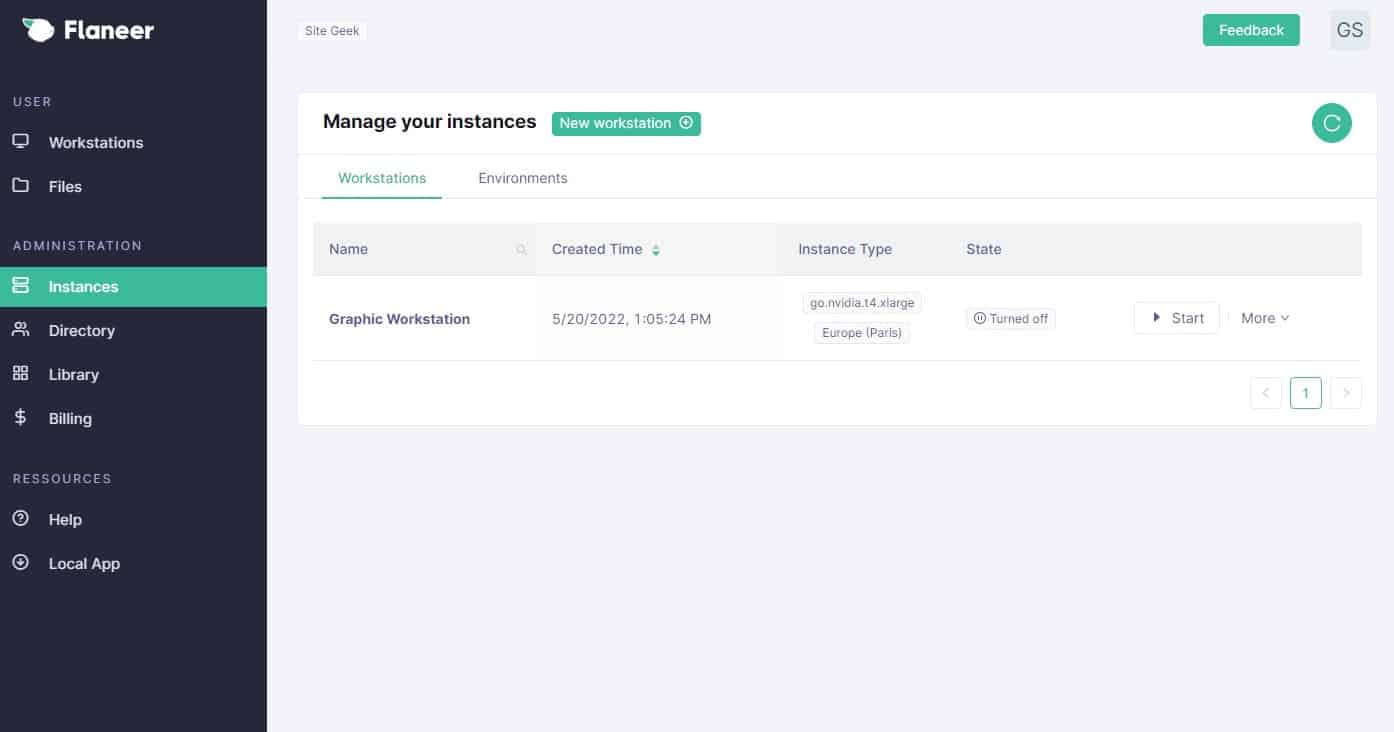Open the Files section
This screenshot has width=1394, height=732.
pos(65,187)
